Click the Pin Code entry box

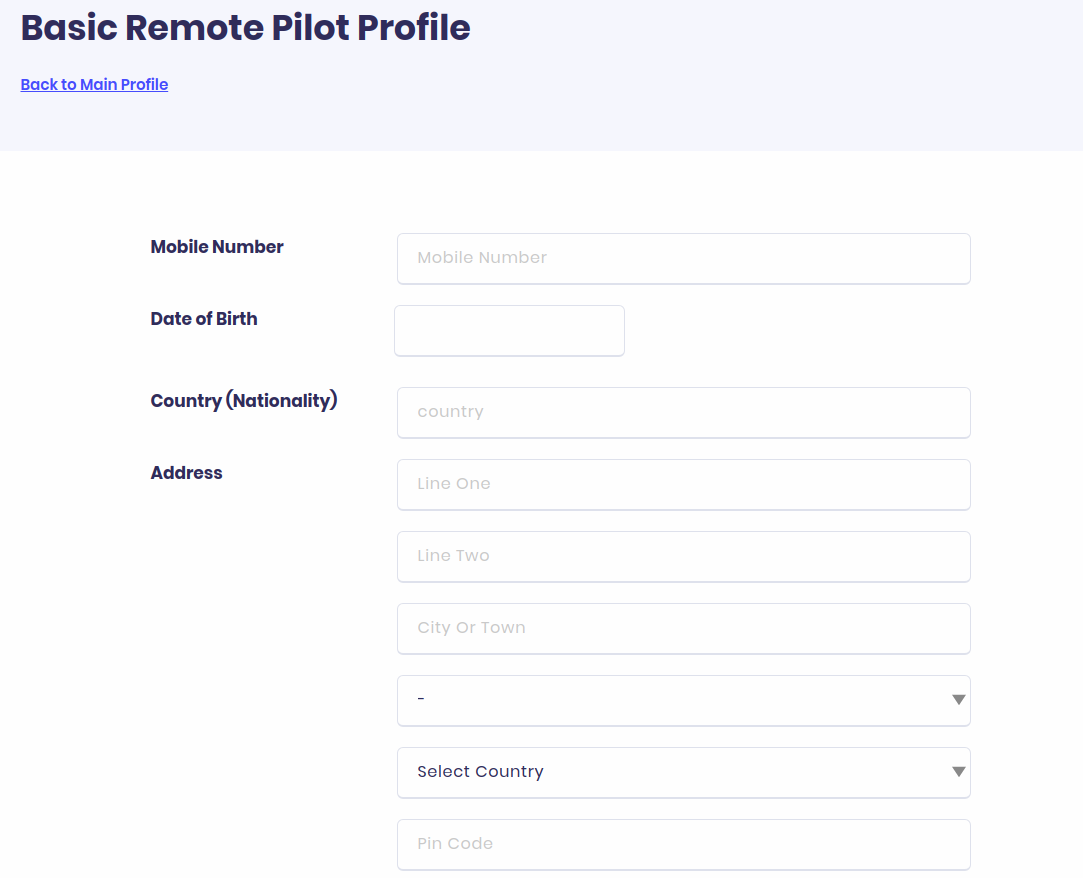pyautogui.click(x=684, y=844)
